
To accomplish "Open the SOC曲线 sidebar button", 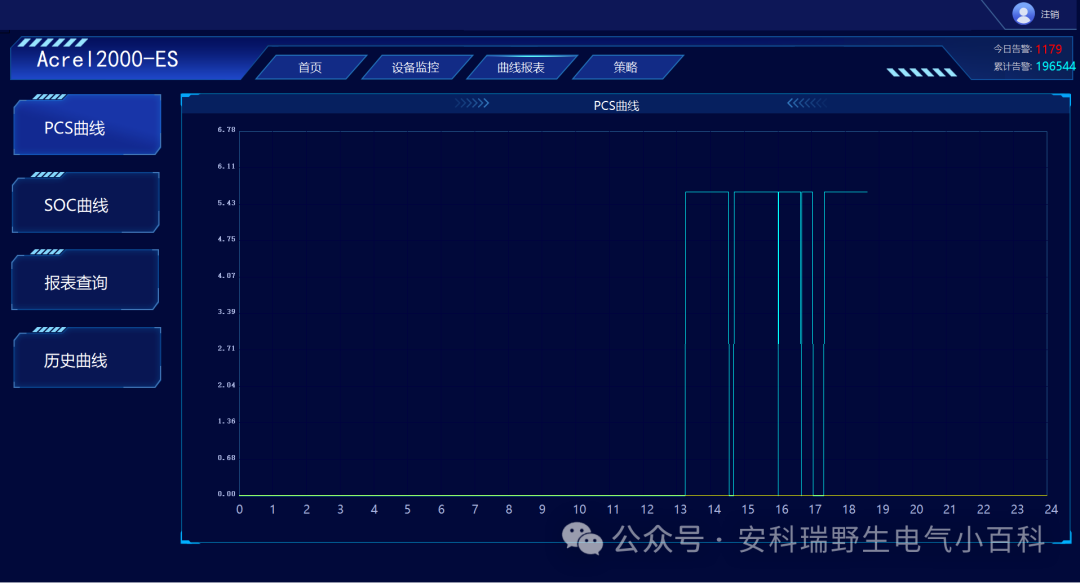I will coord(86,203).
